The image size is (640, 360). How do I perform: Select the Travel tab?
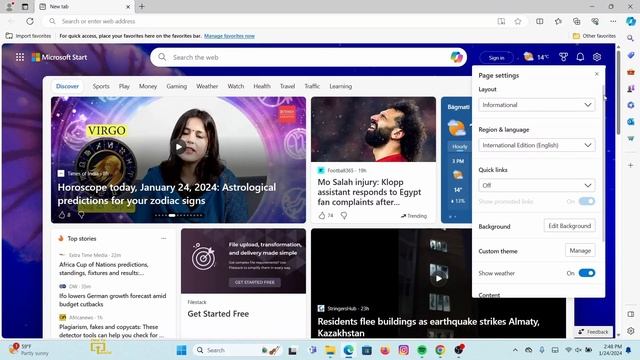[287, 86]
